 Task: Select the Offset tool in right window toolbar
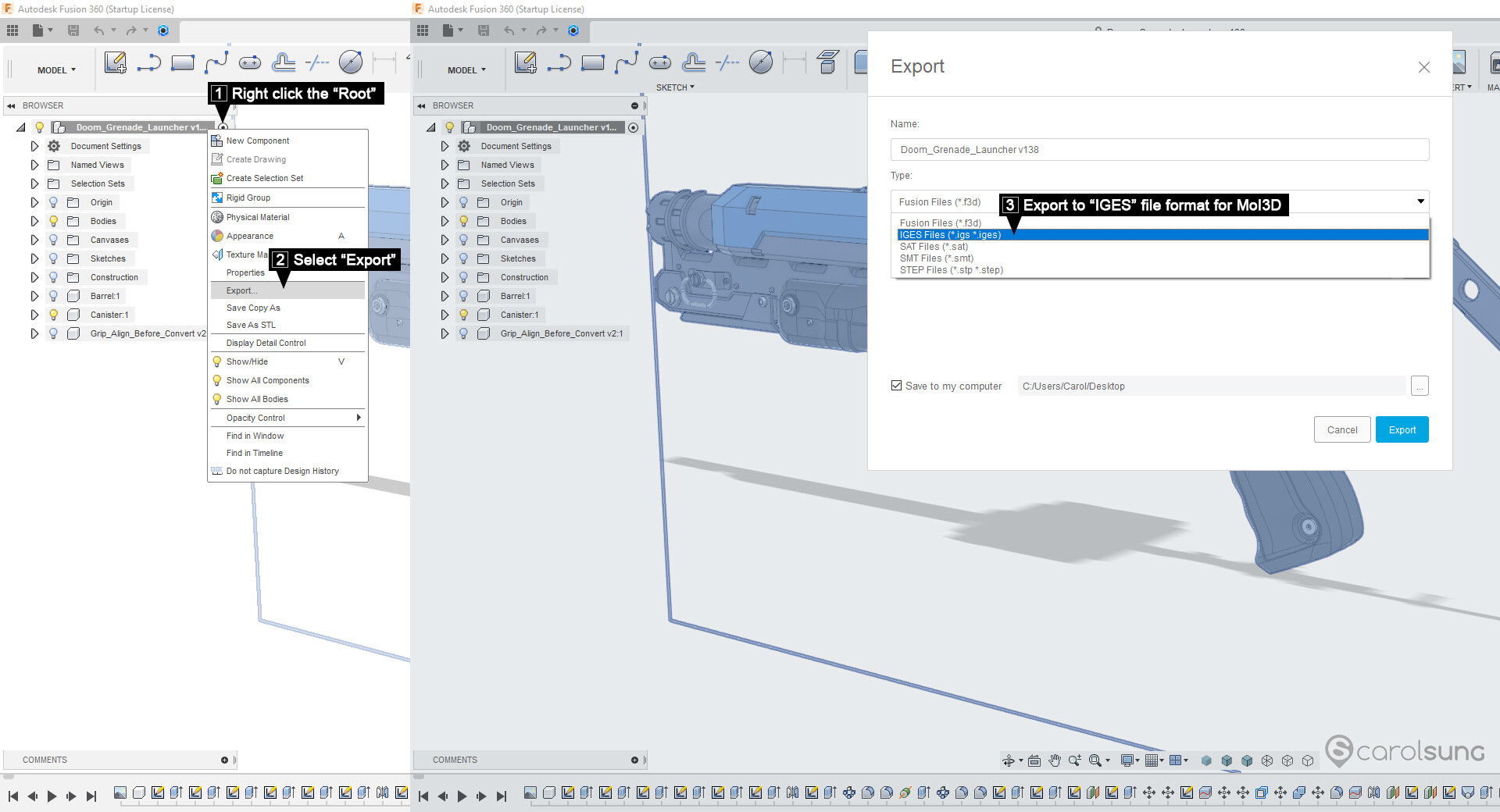click(694, 62)
